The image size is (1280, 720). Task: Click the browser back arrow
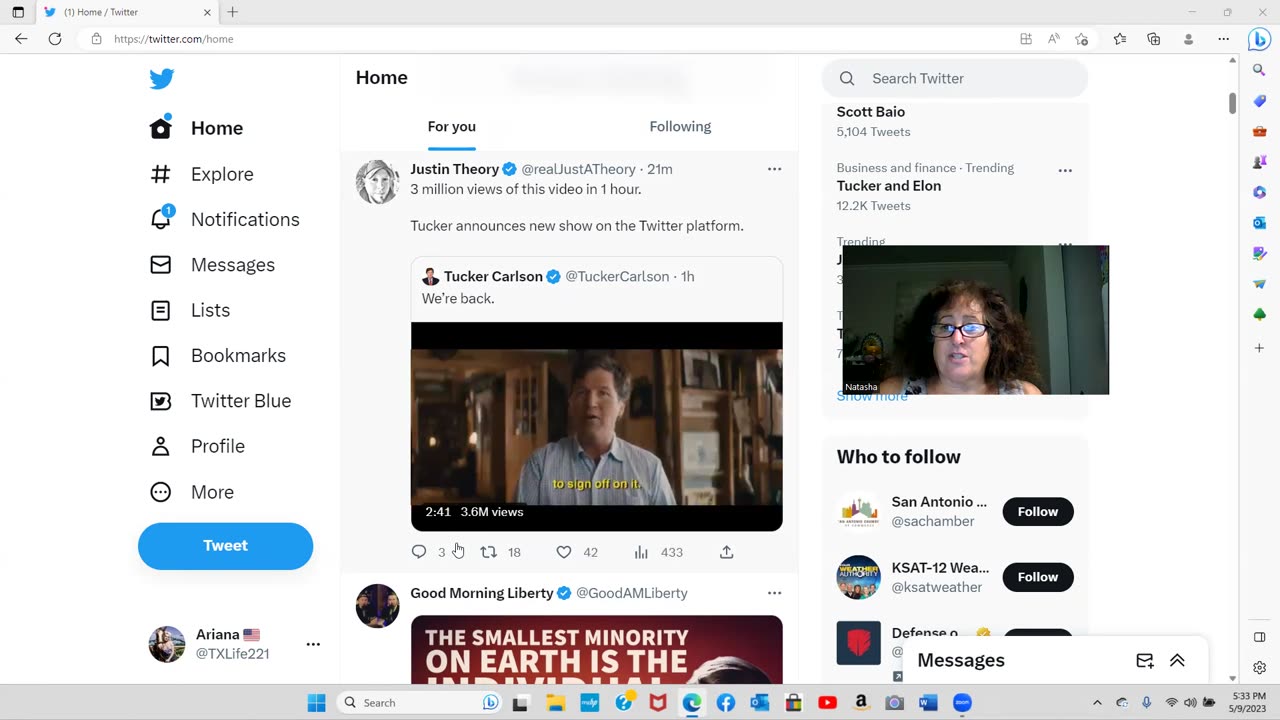pyautogui.click(x=21, y=39)
